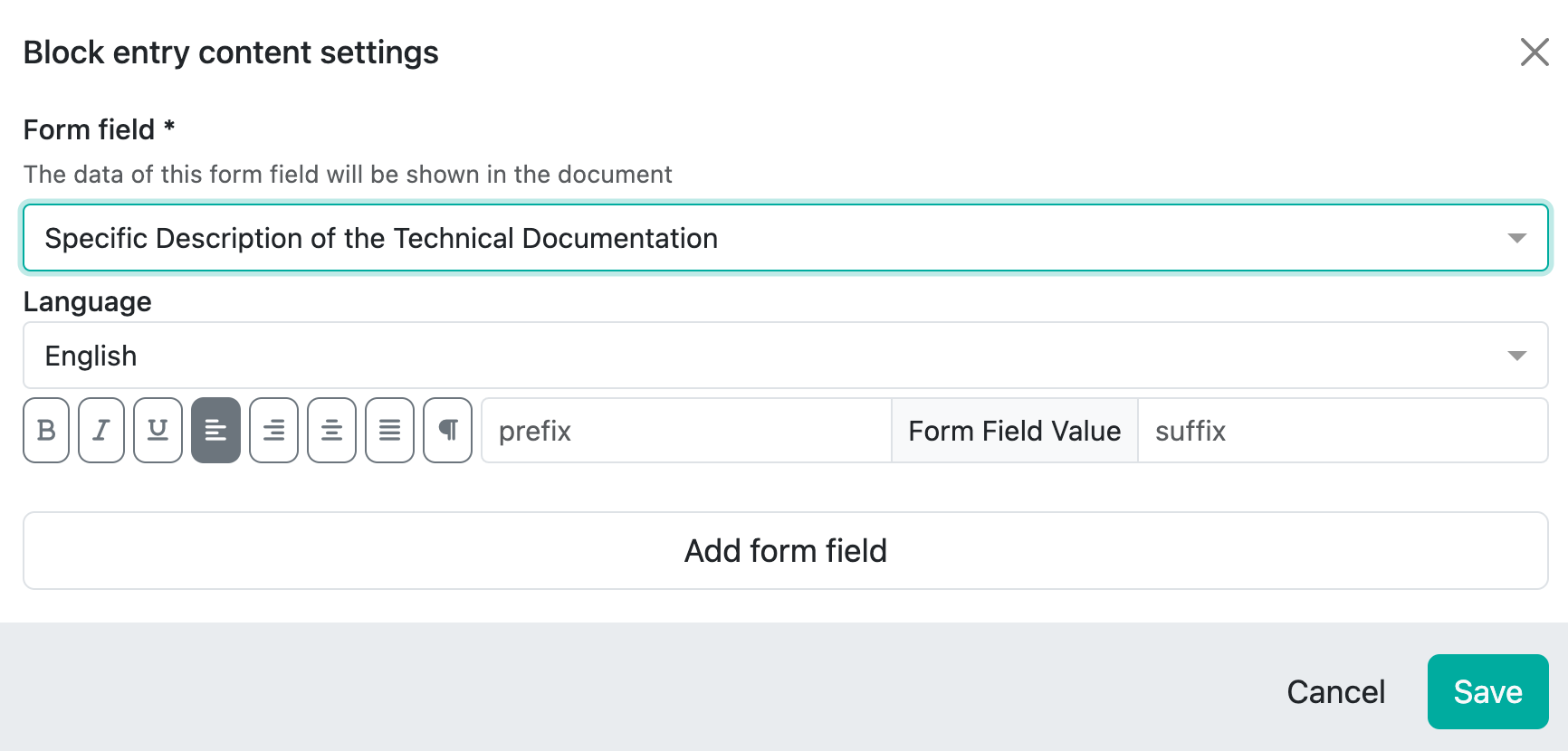Image resolution: width=1568 pixels, height=751 pixels.
Task: Click the Form Field Value label
Action: click(x=1015, y=431)
